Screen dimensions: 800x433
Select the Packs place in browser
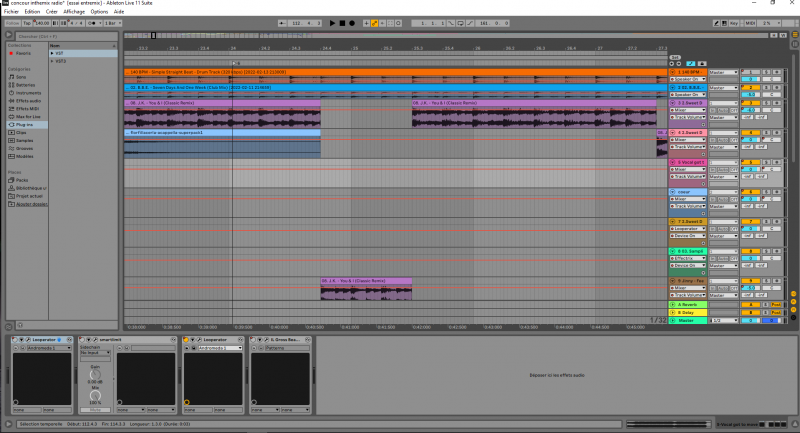coord(22,180)
